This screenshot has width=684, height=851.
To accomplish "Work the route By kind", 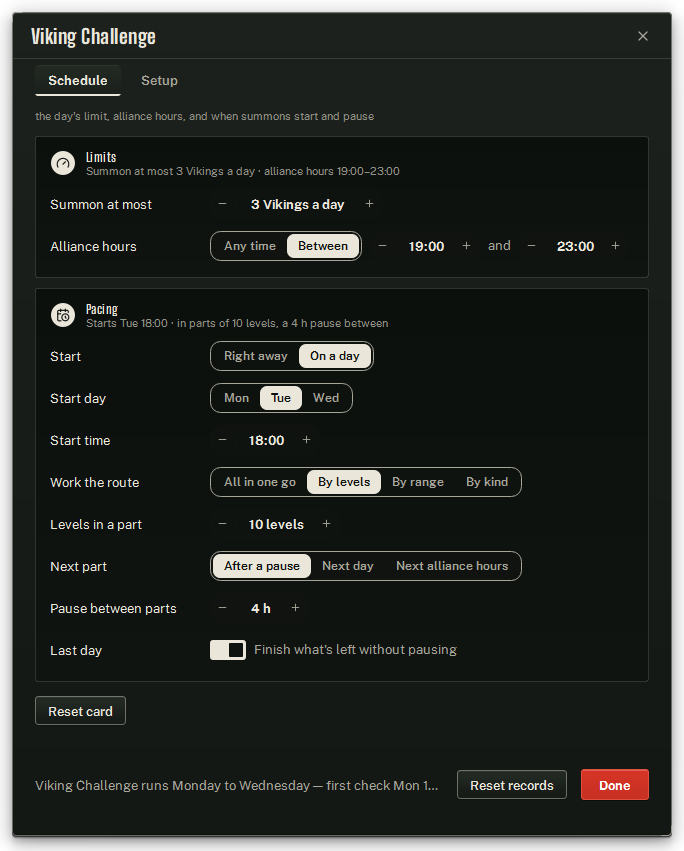I will (x=487, y=482).
